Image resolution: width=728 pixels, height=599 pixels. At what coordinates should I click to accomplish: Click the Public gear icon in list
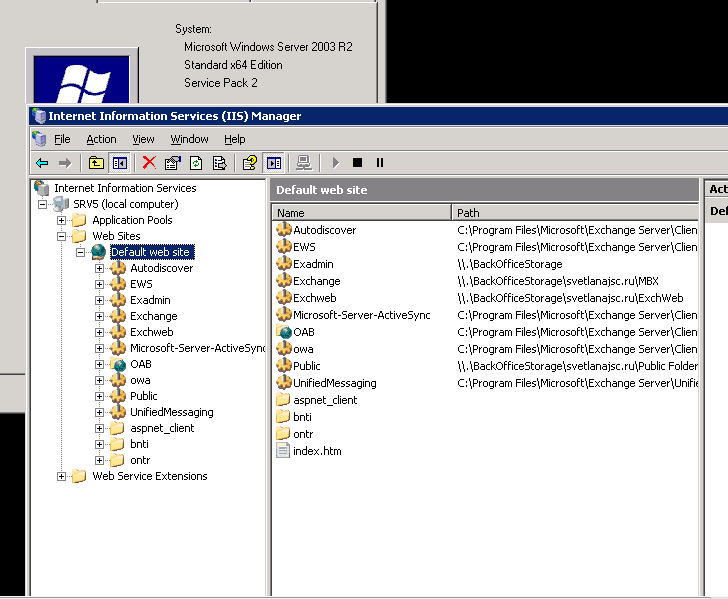(x=284, y=365)
